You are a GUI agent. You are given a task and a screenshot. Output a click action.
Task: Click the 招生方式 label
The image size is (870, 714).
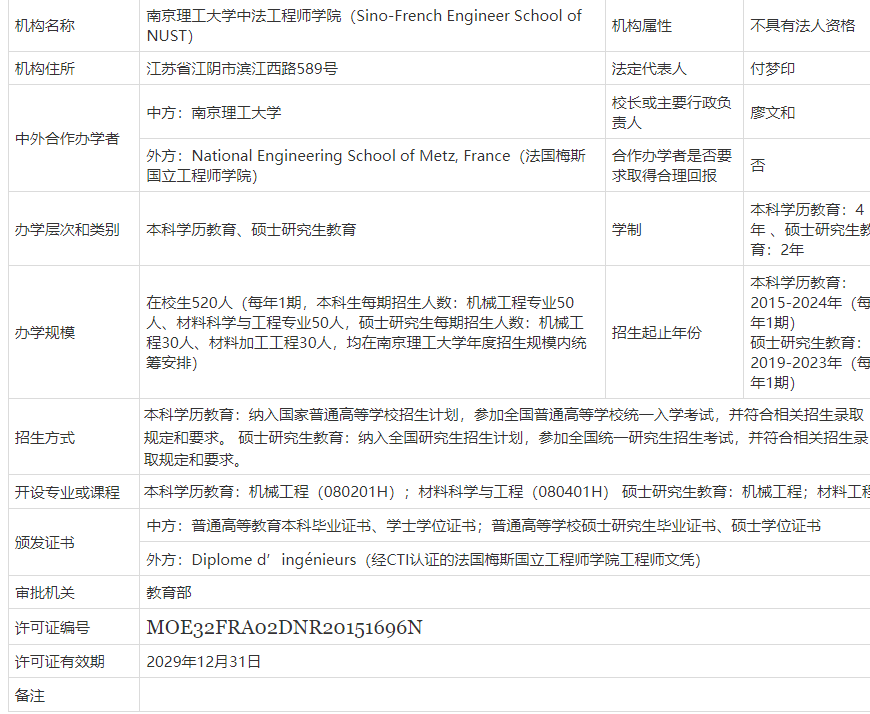44,438
